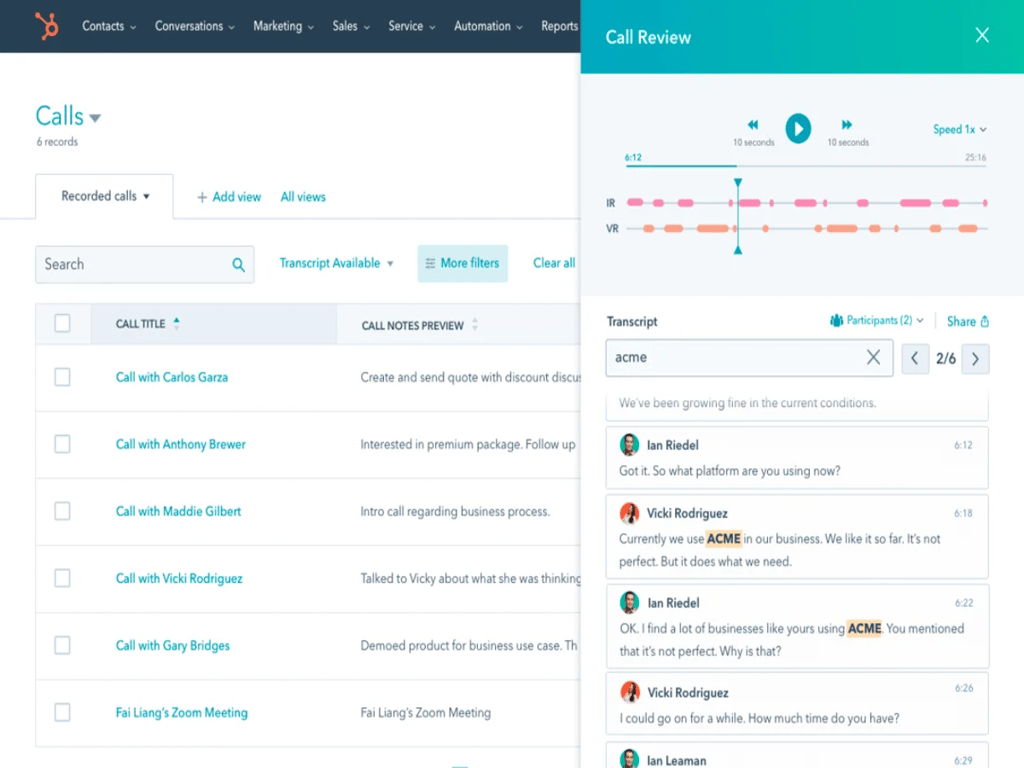Click the More filters button
The width and height of the screenshot is (1024, 768).
coord(462,263)
